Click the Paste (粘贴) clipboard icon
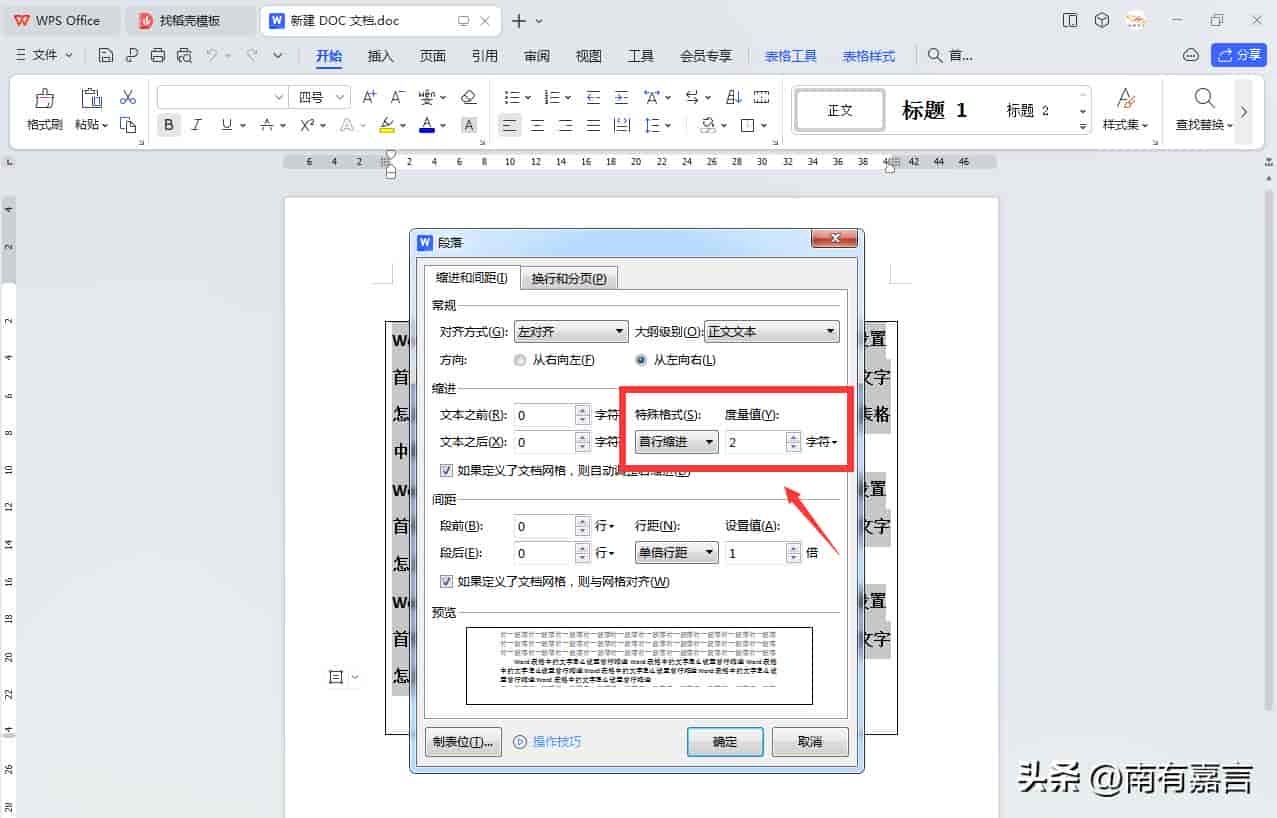 tap(92, 98)
